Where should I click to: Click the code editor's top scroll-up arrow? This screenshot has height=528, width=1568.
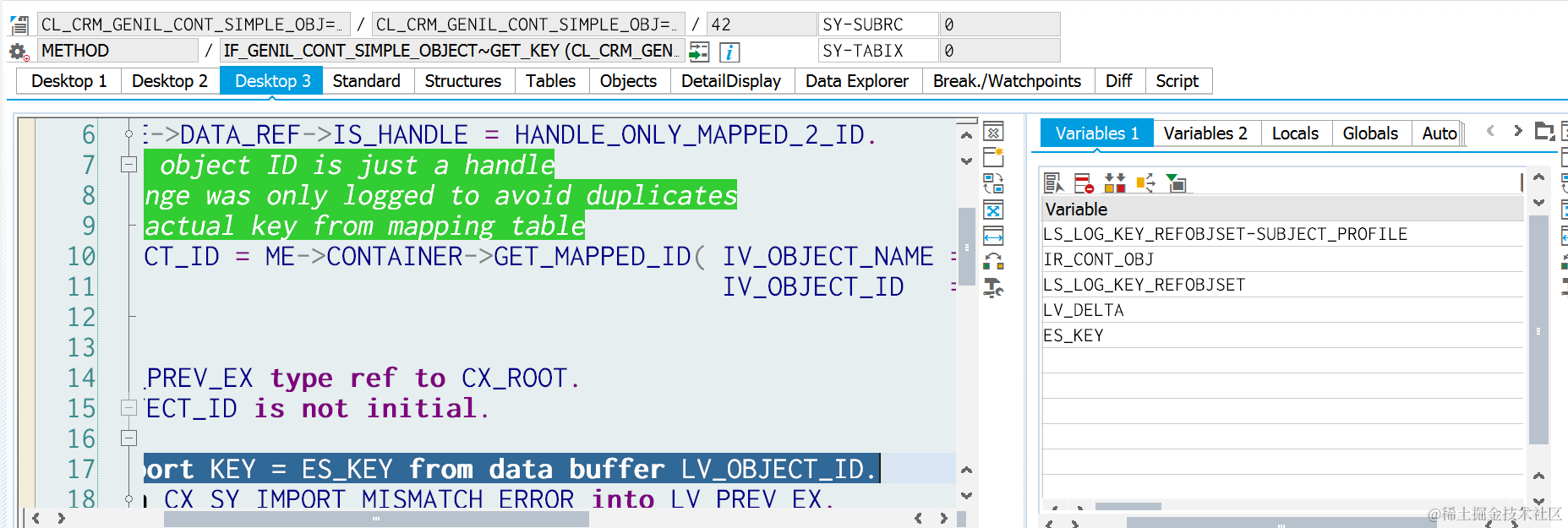point(966,135)
